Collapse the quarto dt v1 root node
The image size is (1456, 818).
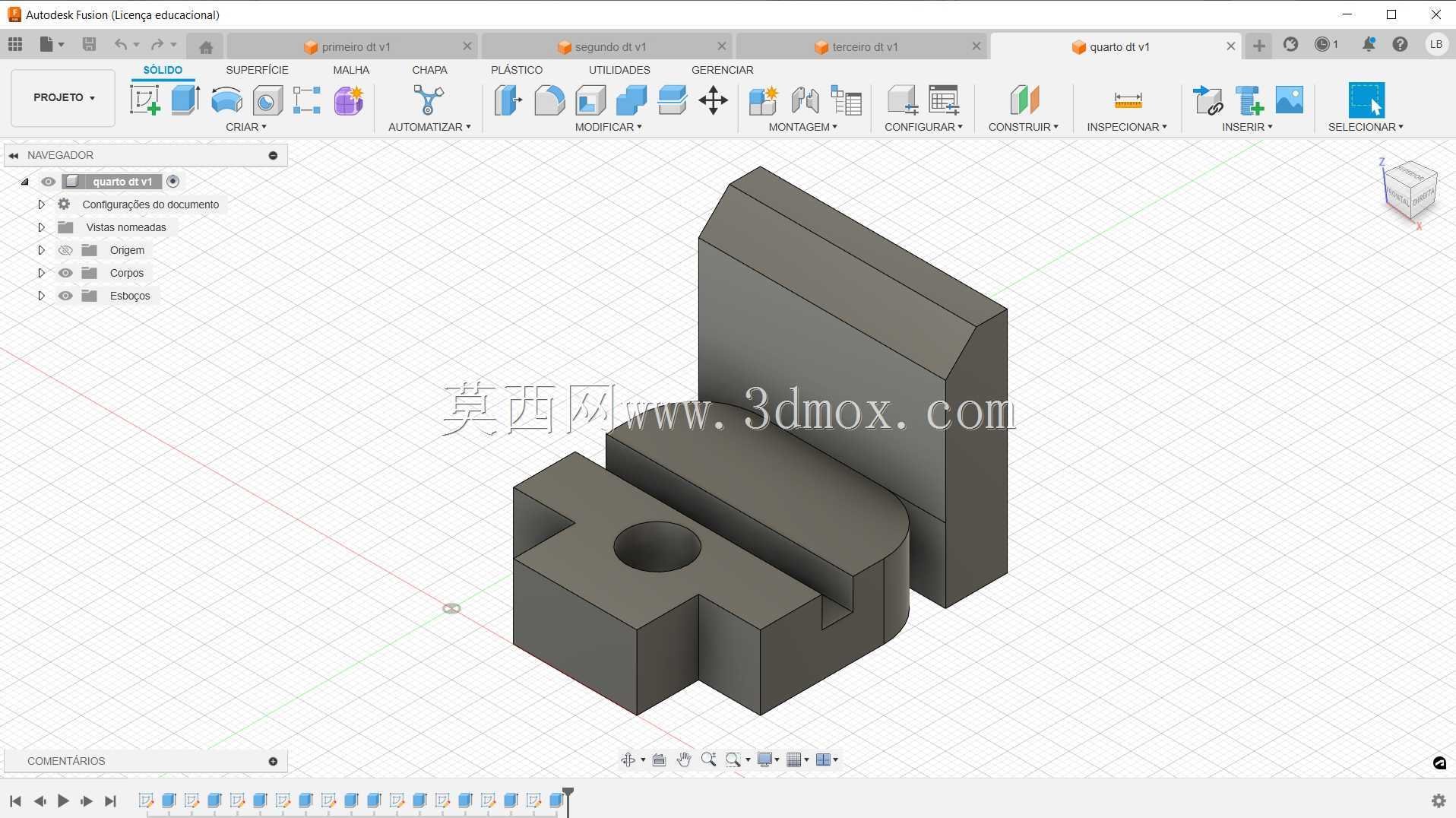24,182
